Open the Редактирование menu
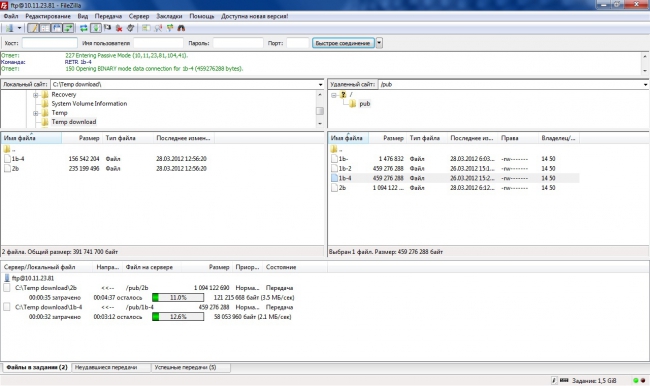This screenshot has width=650, height=386. point(48,16)
